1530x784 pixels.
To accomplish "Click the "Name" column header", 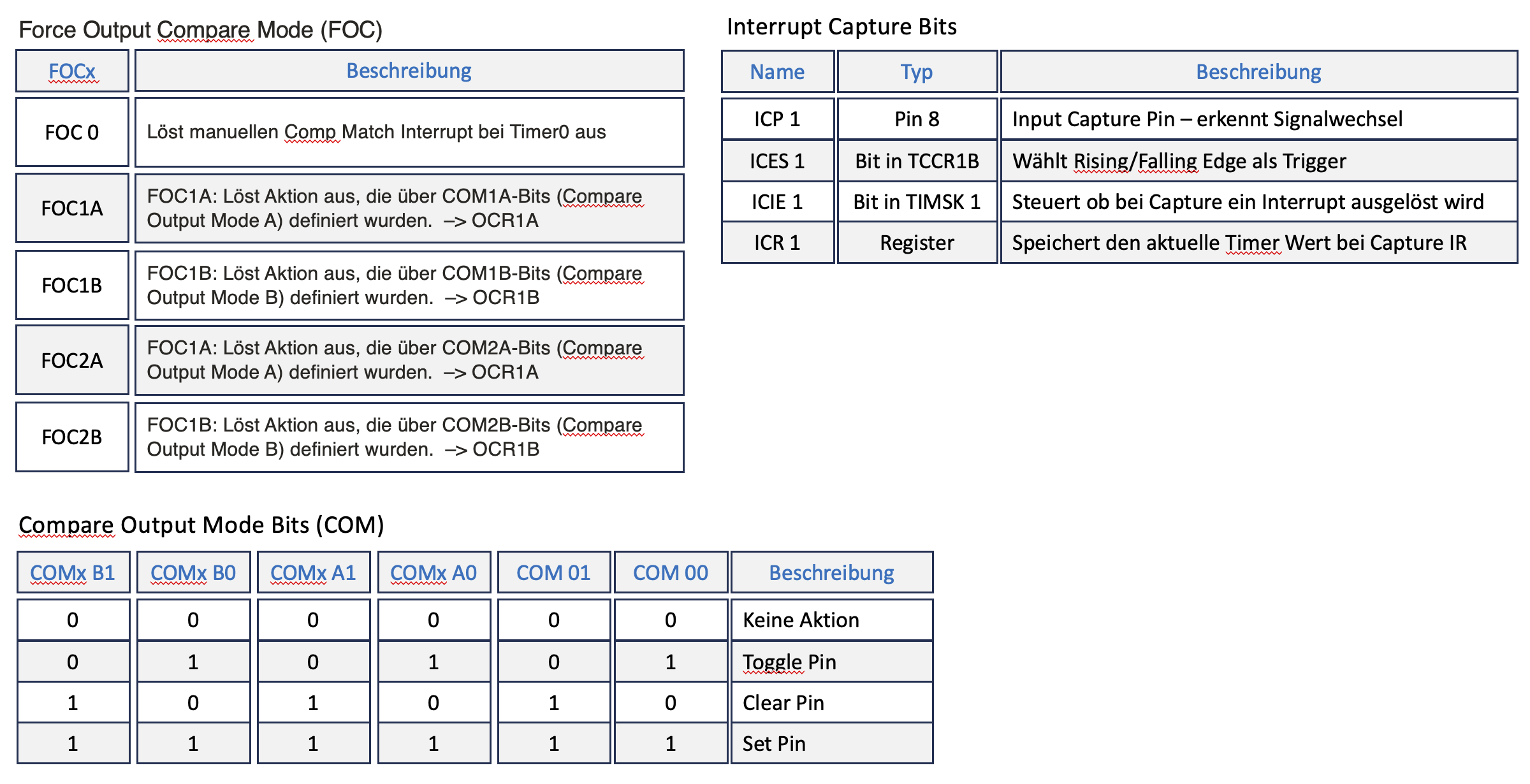I will (x=777, y=72).
